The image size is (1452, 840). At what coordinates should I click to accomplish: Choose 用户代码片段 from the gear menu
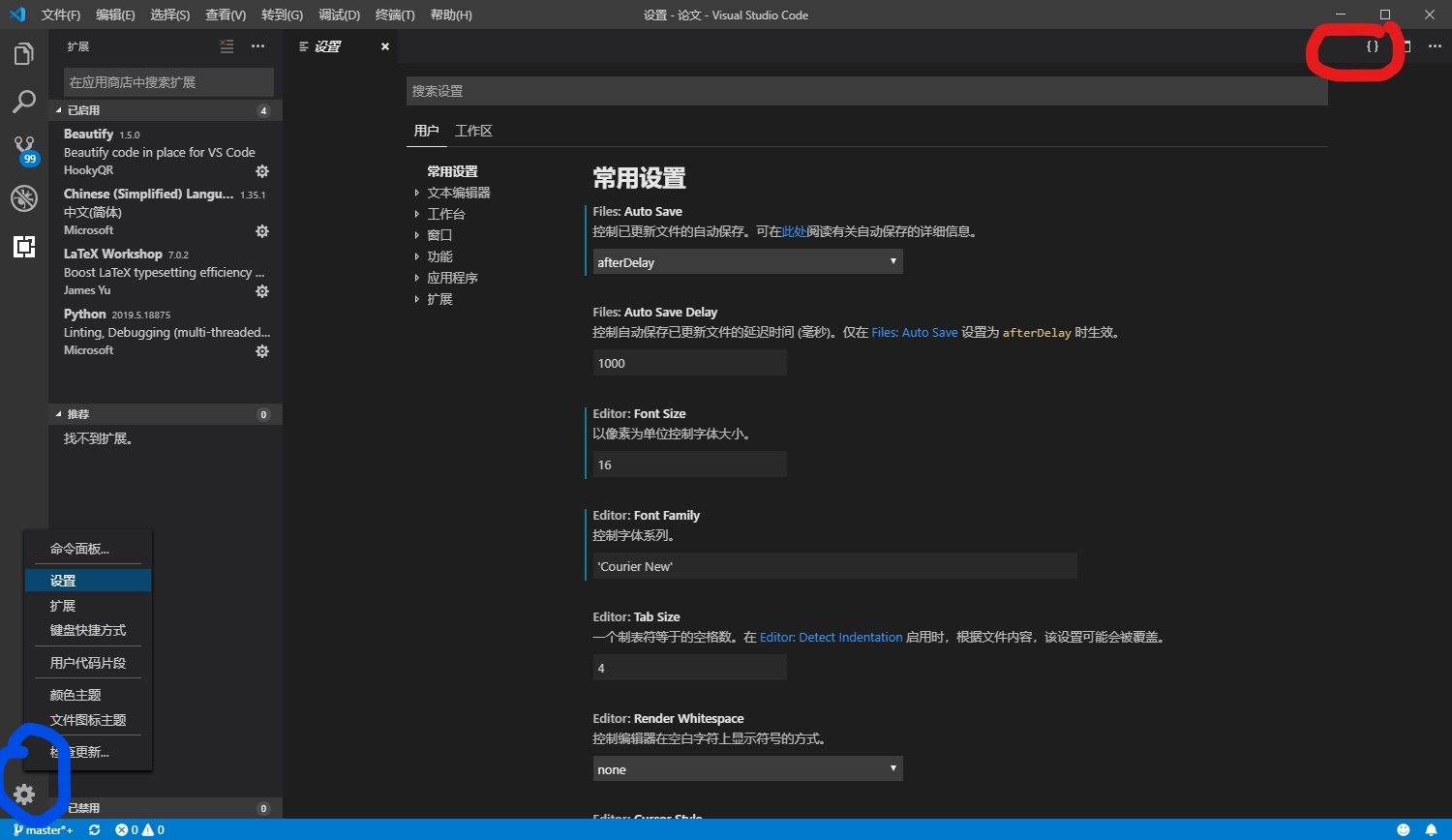[88, 663]
